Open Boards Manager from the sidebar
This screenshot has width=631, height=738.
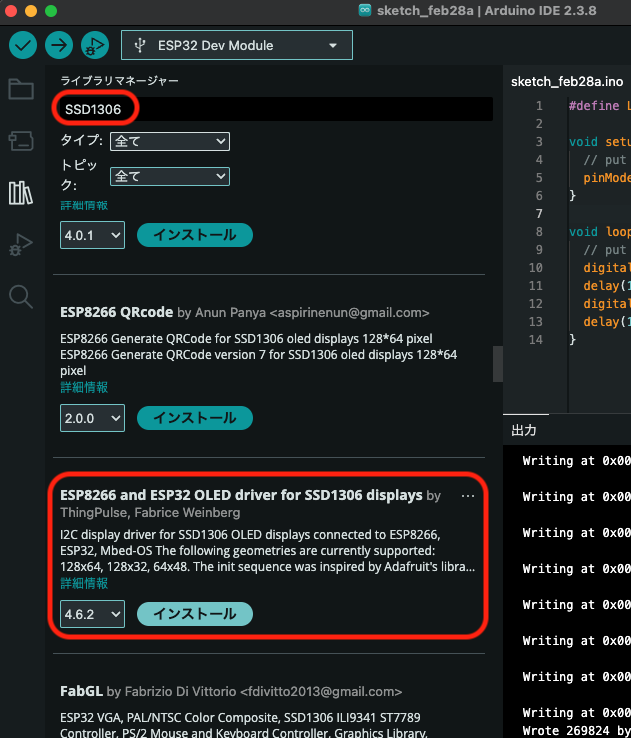tap(21, 141)
